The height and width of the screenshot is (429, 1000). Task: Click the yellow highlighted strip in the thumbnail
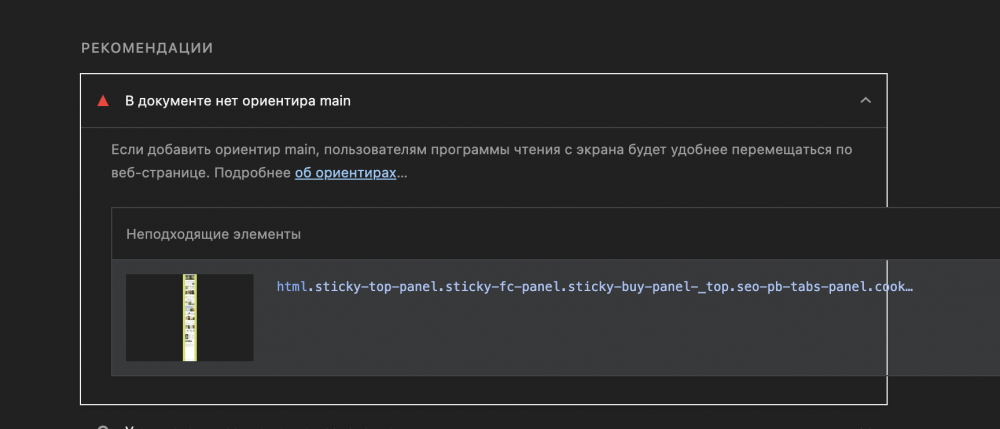click(x=189, y=317)
